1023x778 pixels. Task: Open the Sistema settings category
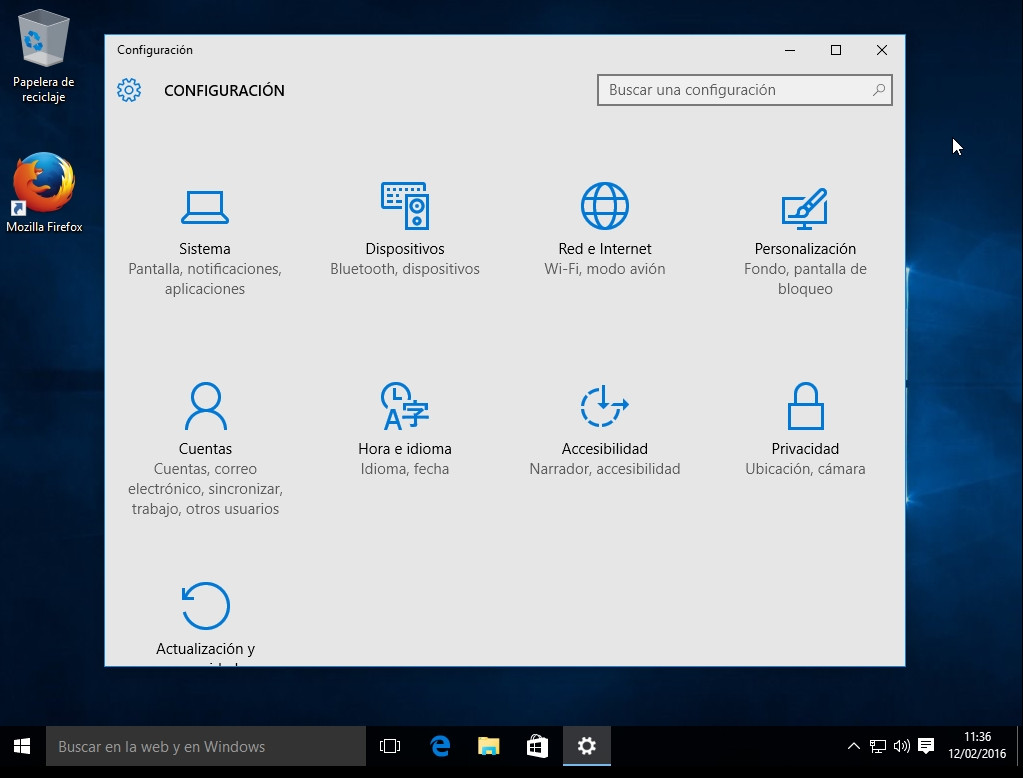[x=205, y=208]
